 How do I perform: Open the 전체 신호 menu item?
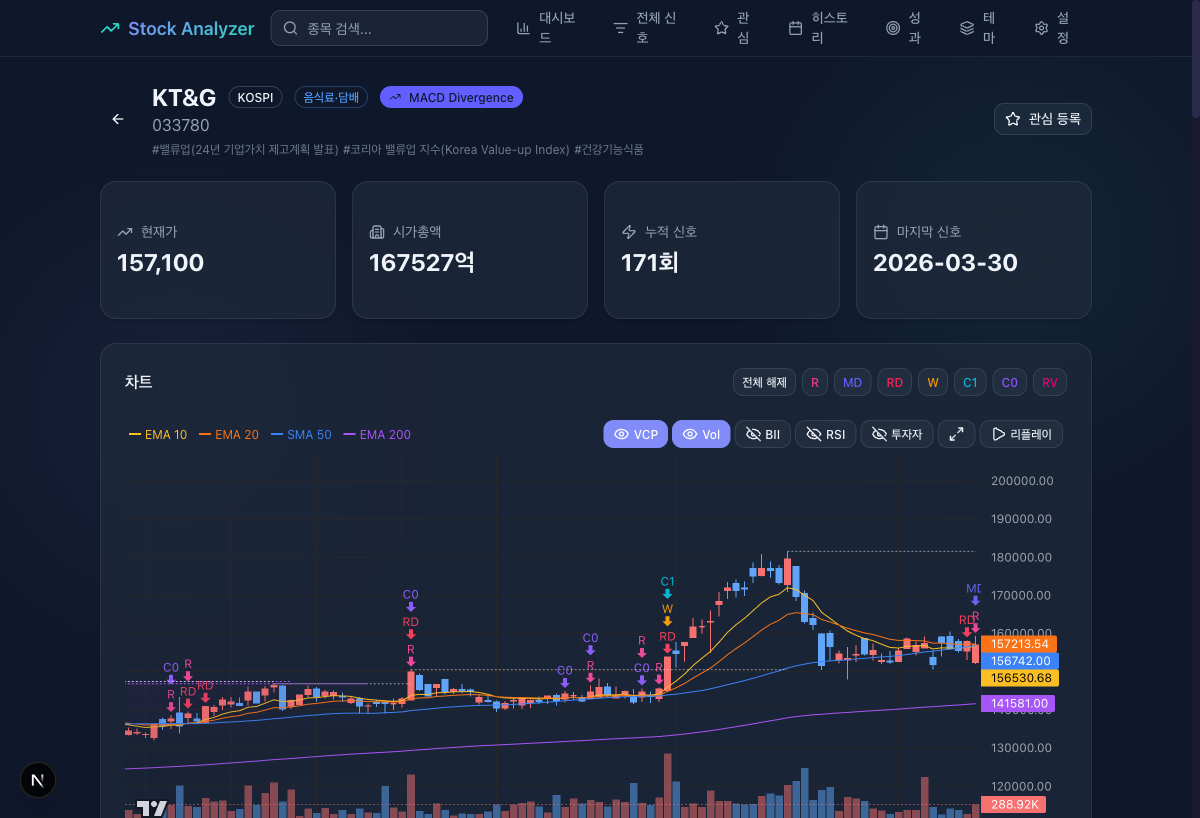point(645,28)
